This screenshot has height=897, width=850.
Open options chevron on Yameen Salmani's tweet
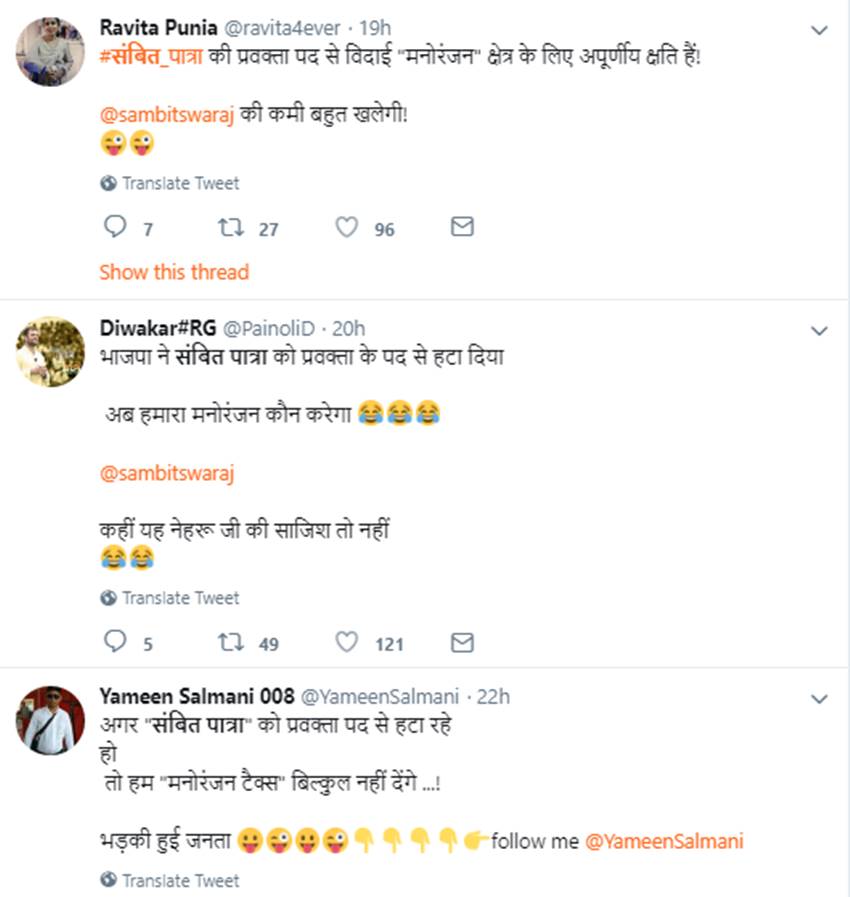[819, 698]
